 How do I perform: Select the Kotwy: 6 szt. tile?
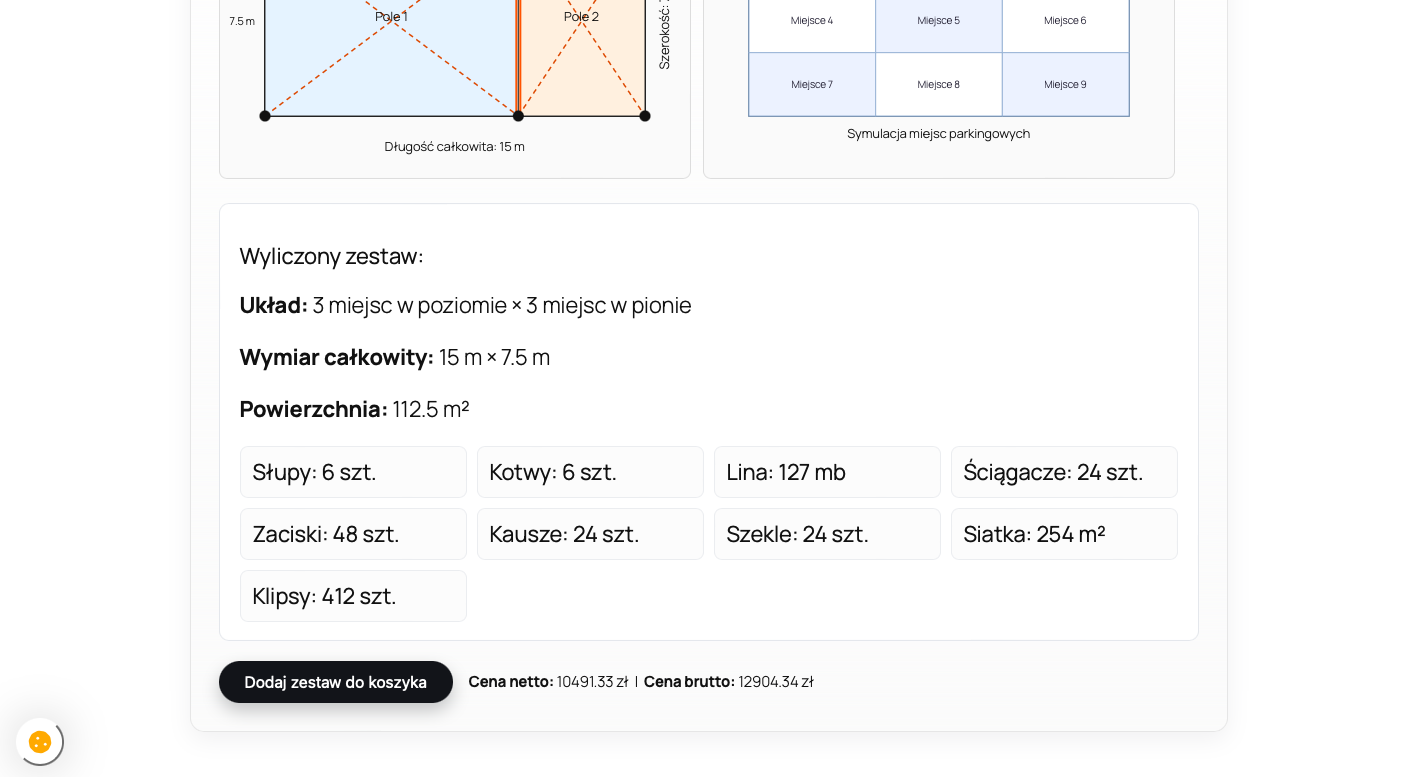(590, 472)
